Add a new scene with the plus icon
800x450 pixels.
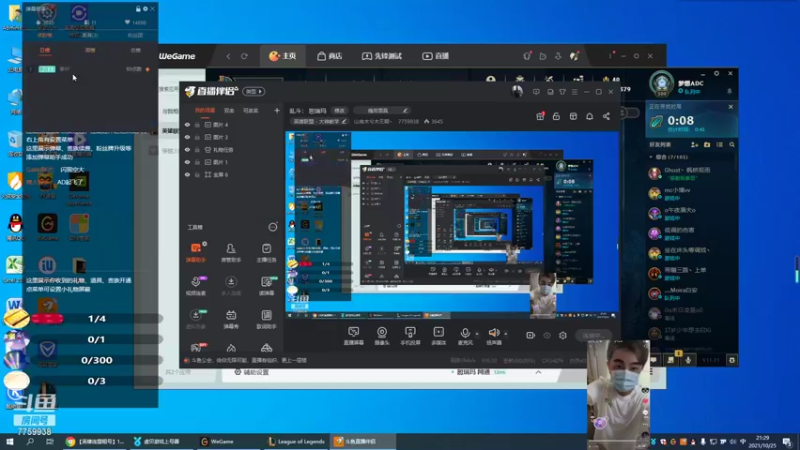click(x=277, y=110)
